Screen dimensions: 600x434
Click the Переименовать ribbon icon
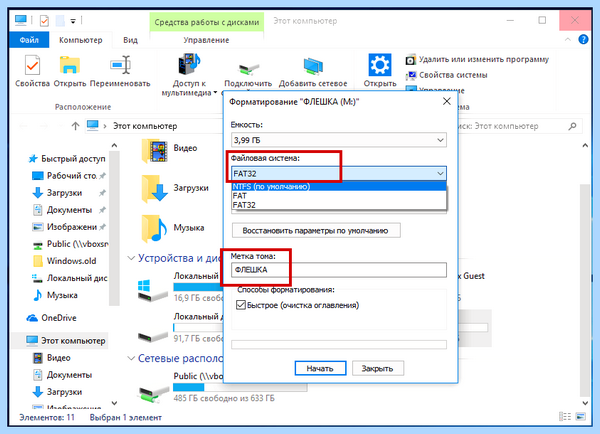pyautogui.click(x=120, y=65)
